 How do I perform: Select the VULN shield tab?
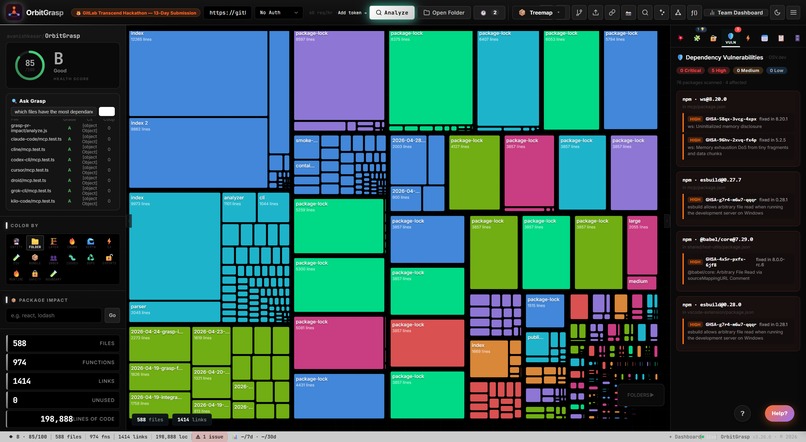click(730, 38)
